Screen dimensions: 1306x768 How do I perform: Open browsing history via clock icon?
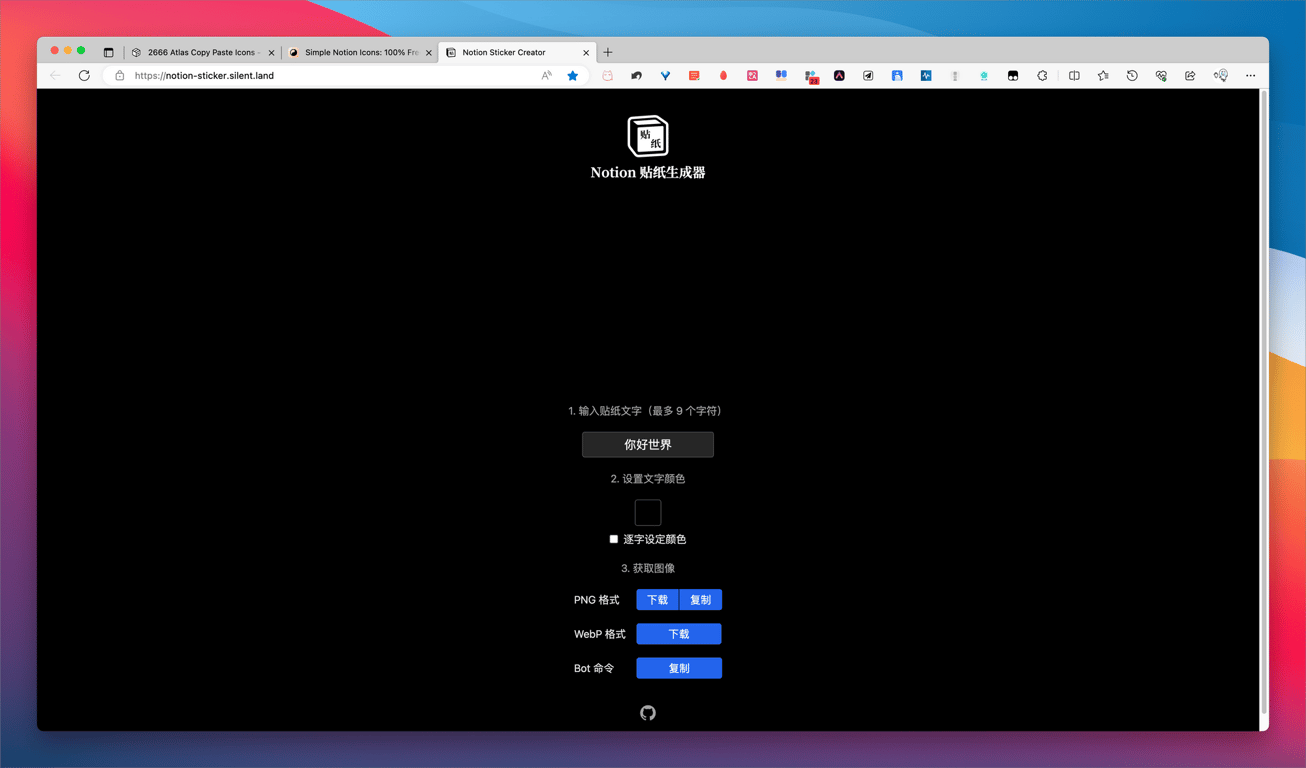pyautogui.click(x=1131, y=75)
